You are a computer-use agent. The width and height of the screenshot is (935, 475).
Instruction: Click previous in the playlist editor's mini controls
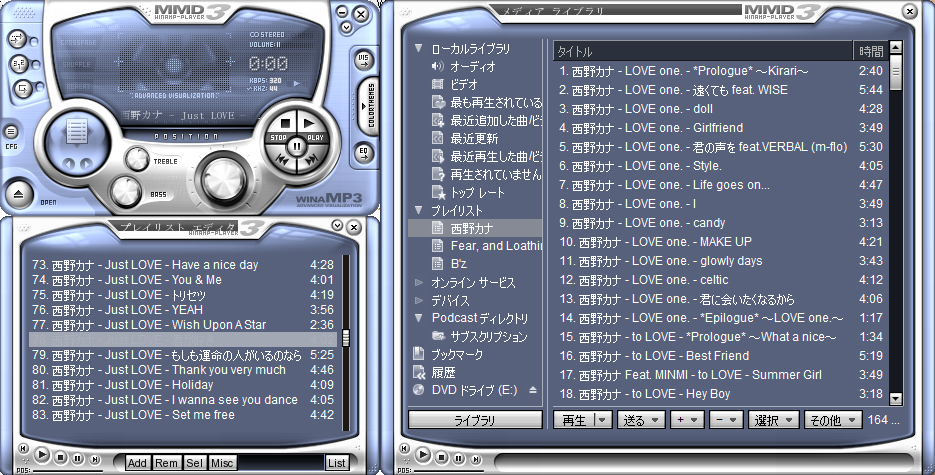click(23, 448)
